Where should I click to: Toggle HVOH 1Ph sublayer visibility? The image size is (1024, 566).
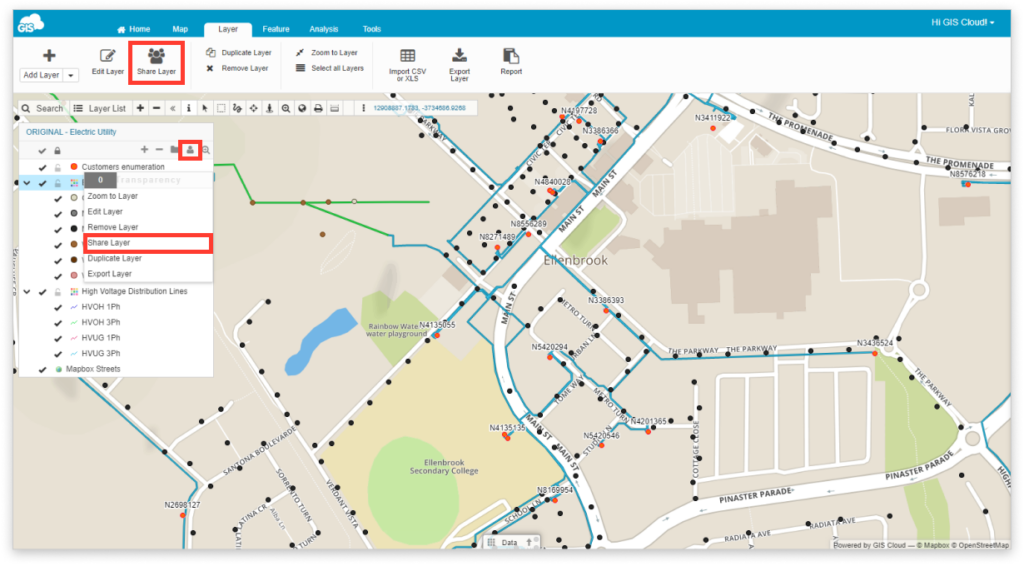58,307
